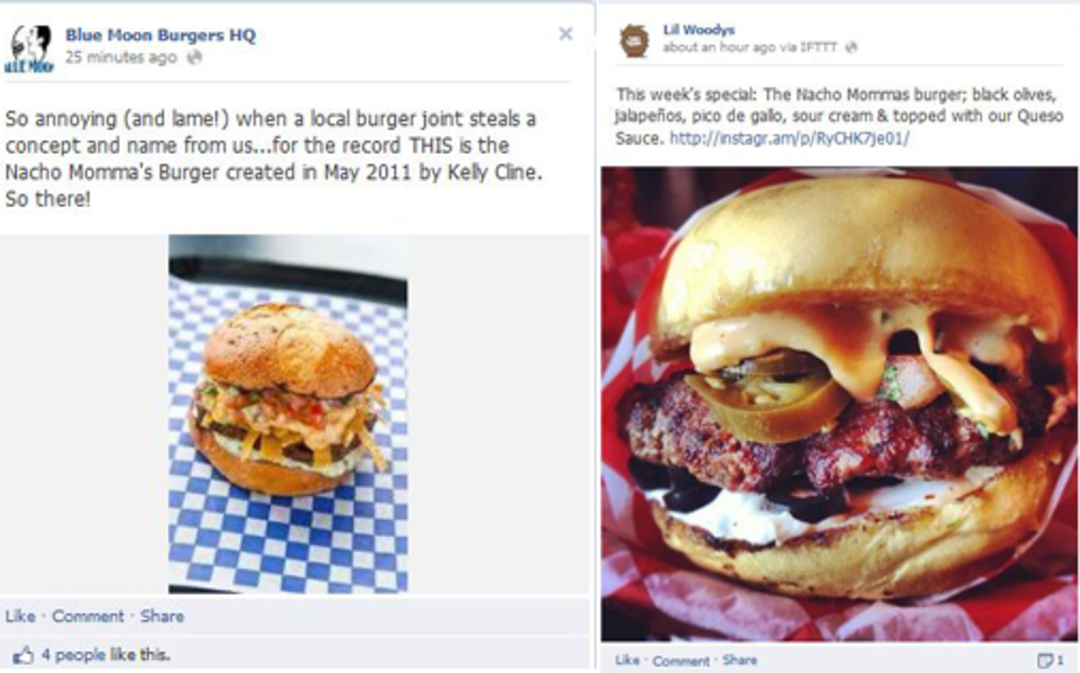Like the Blue Moon Burgers post
This screenshot has width=1080, height=673.
point(20,616)
